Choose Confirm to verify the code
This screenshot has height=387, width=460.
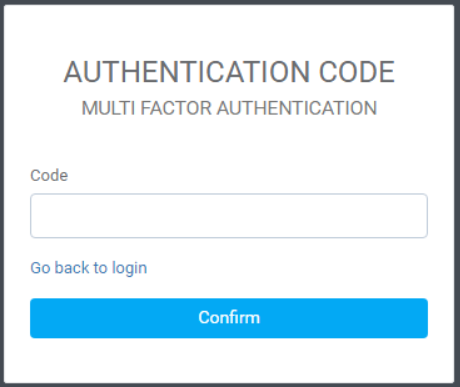pos(229,318)
